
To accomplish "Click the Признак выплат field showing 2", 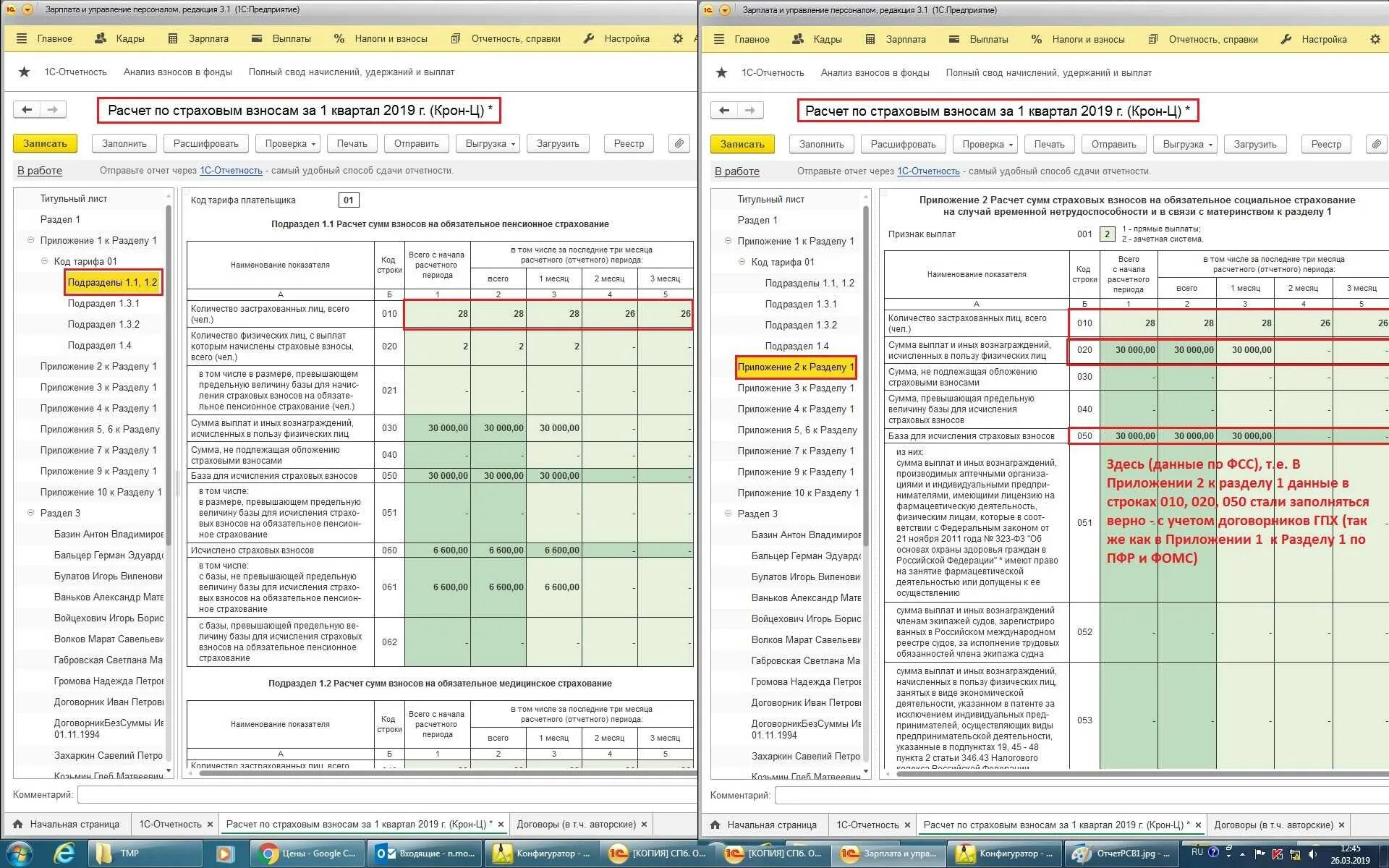I will pyautogui.click(x=1107, y=234).
